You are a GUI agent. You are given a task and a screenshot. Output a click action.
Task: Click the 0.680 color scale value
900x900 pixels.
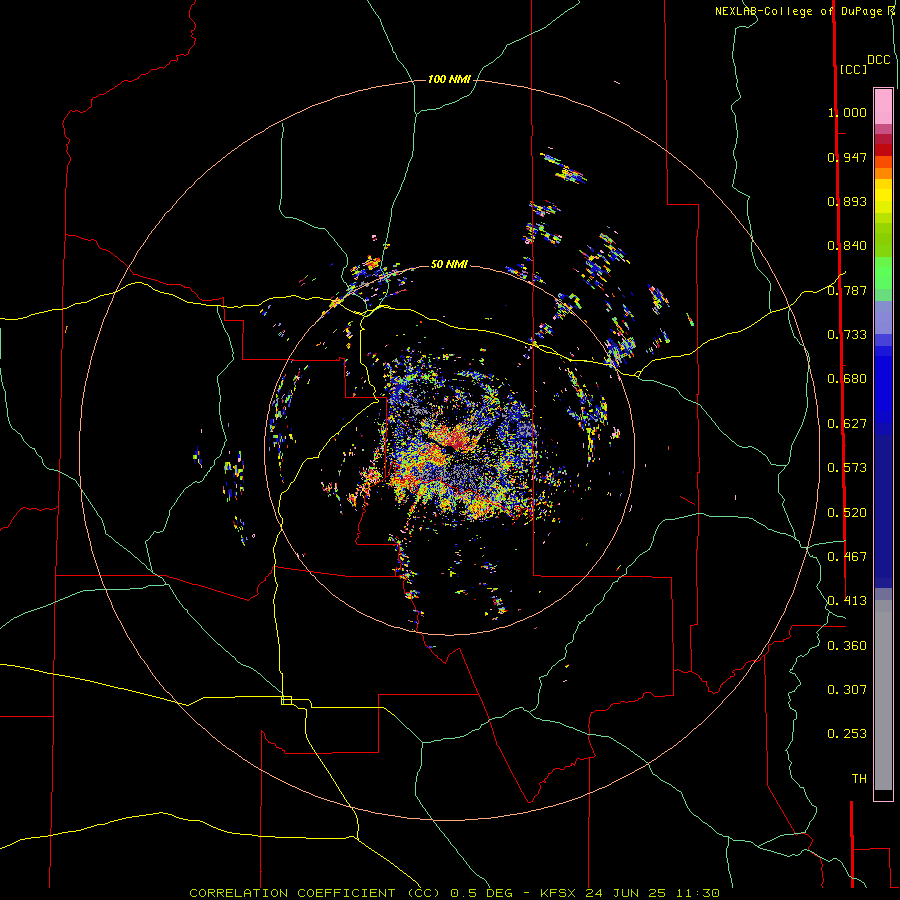coord(847,379)
